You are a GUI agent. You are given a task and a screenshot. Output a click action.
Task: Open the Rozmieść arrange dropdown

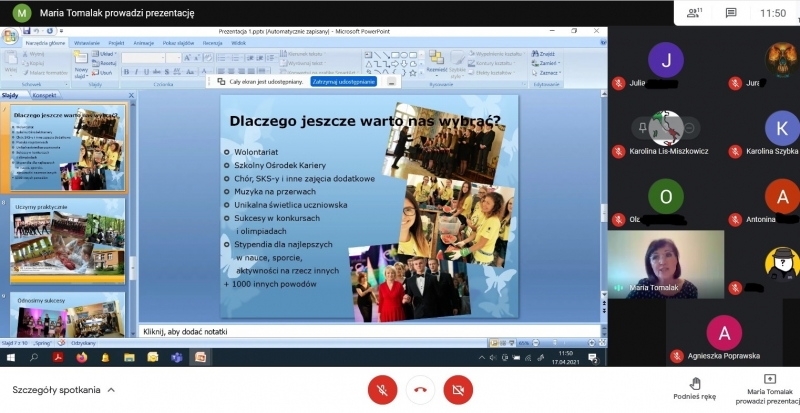click(x=436, y=64)
